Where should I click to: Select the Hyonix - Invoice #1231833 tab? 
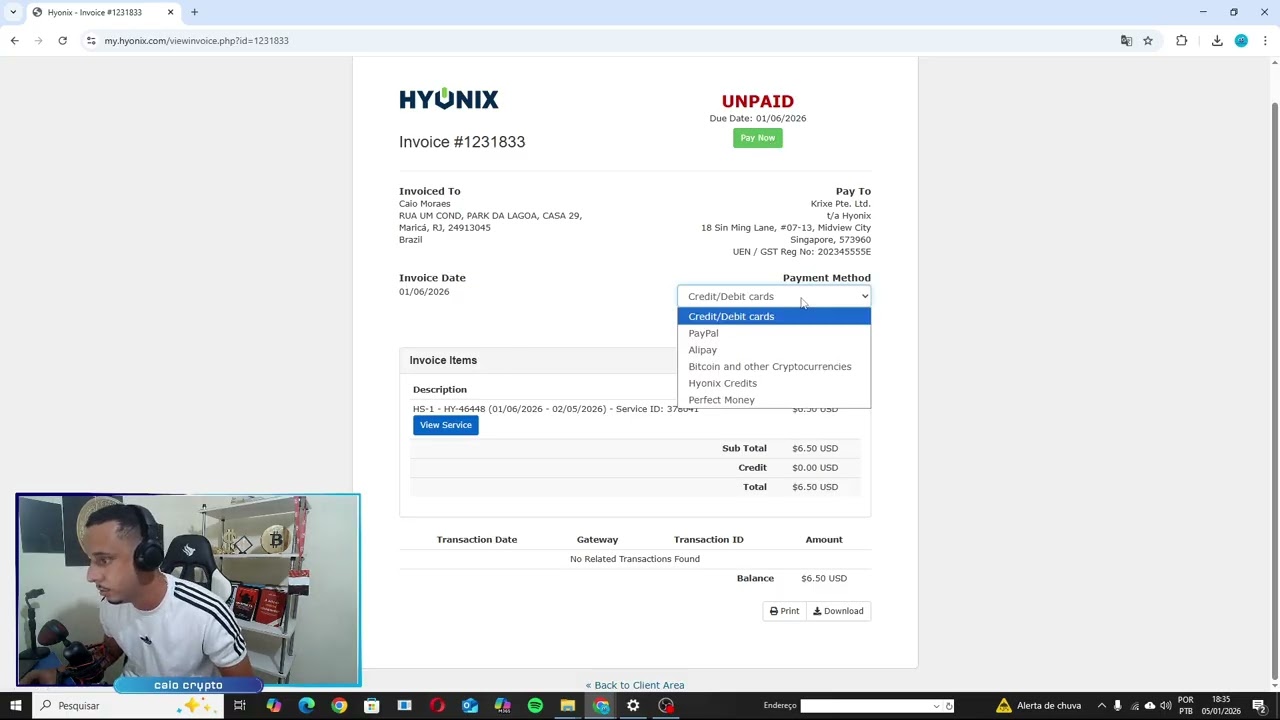click(x=103, y=12)
